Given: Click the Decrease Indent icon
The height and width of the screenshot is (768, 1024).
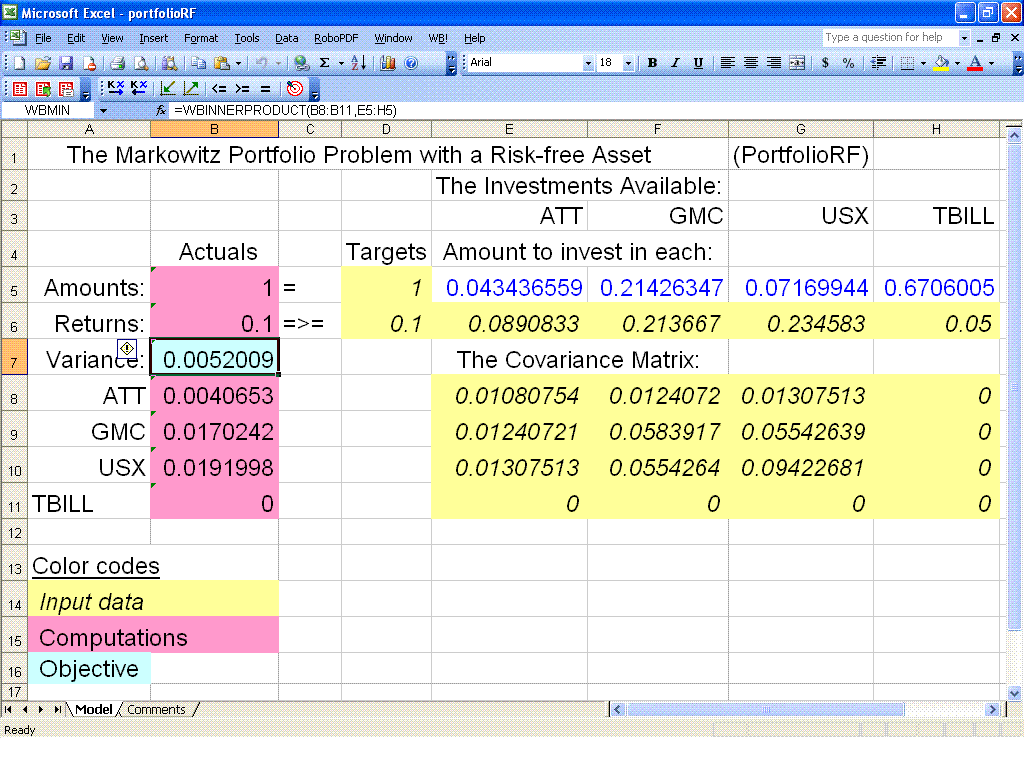Looking at the screenshot, I should pyautogui.click(x=878, y=63).
